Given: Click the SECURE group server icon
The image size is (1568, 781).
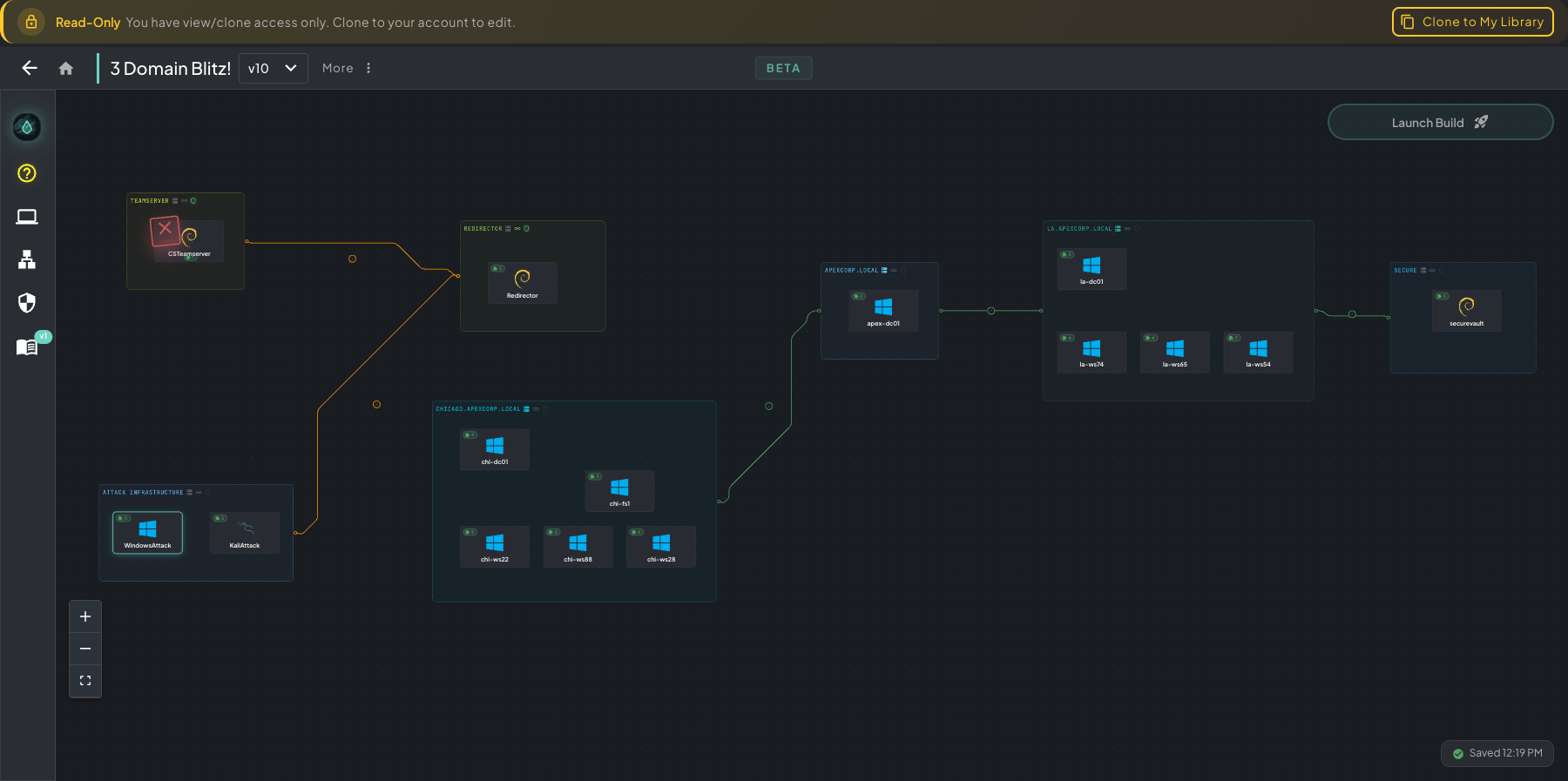Looking at the screenshot, I should [x=1423, y=271].
